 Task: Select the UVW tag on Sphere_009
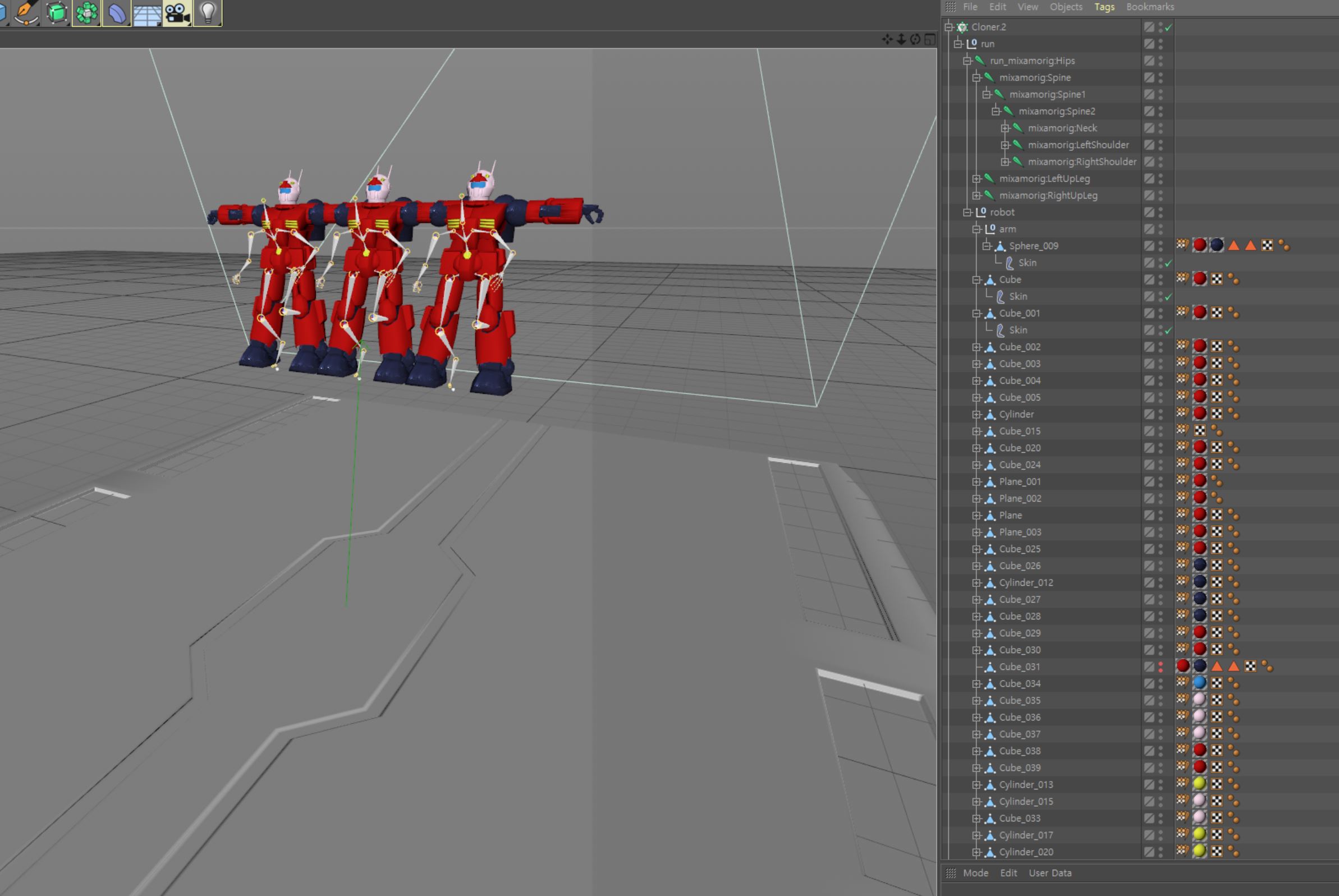pos(1268,246)
